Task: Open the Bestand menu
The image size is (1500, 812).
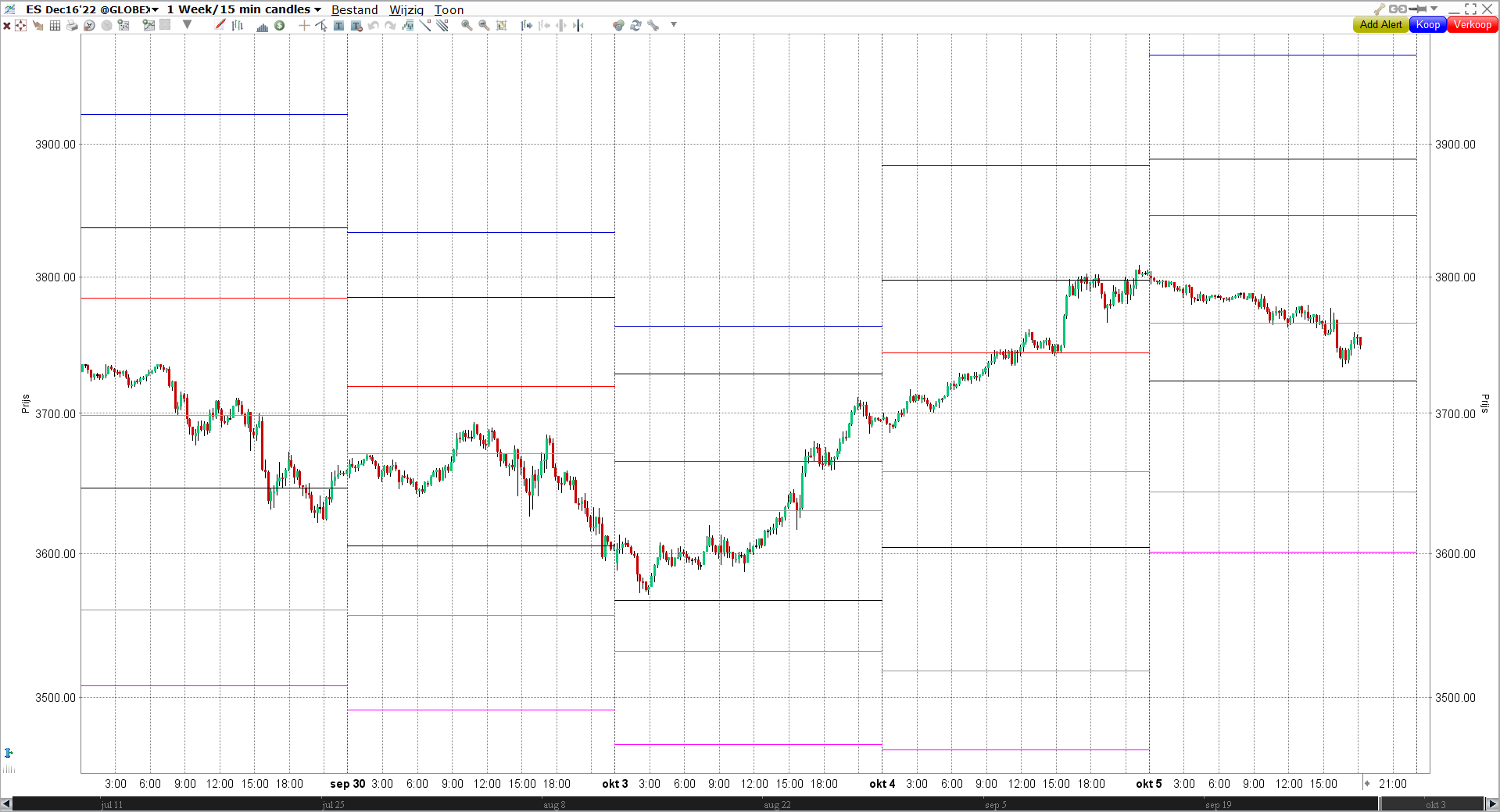Action: pyautogui.click(x=354, y=9)
